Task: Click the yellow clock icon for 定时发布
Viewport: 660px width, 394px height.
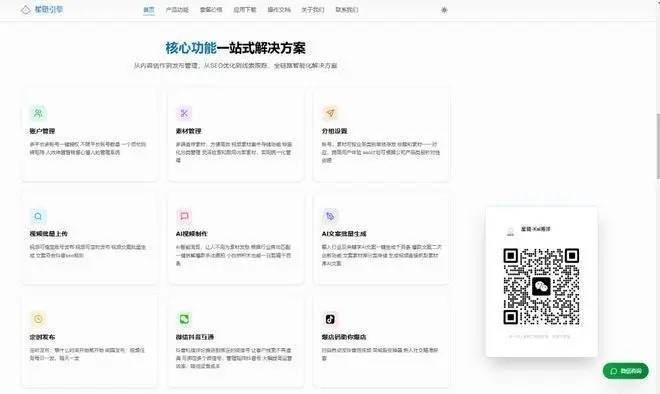Action: pyautogui.click(x=38, y=319)
